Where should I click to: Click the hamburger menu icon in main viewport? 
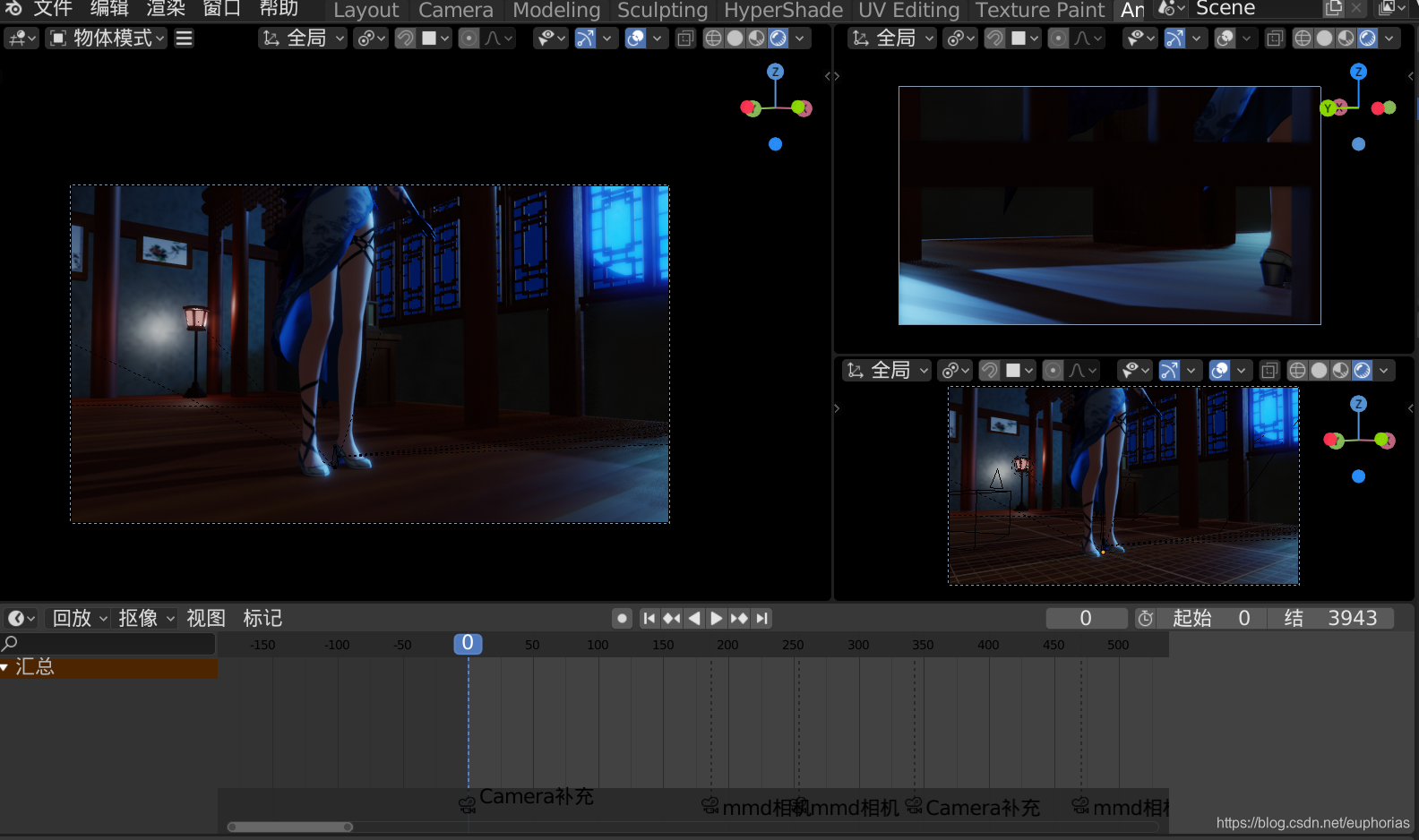click(x=184, y=39)
